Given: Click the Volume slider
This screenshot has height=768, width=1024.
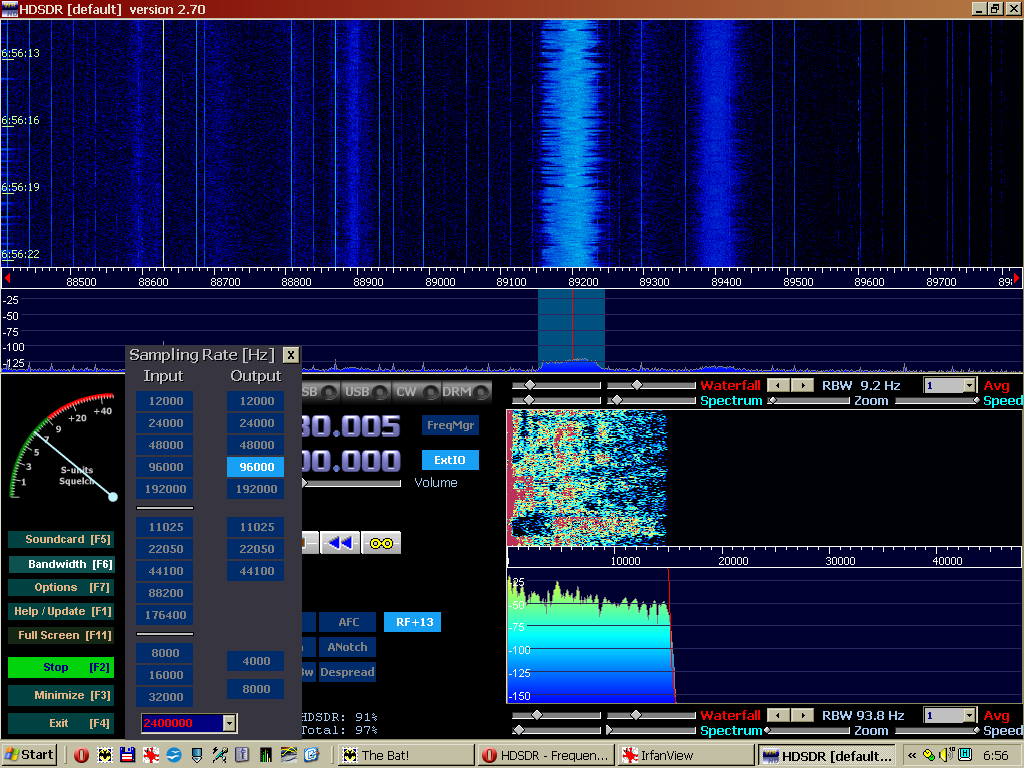Looking at the screenshot, I should (351, 483).
